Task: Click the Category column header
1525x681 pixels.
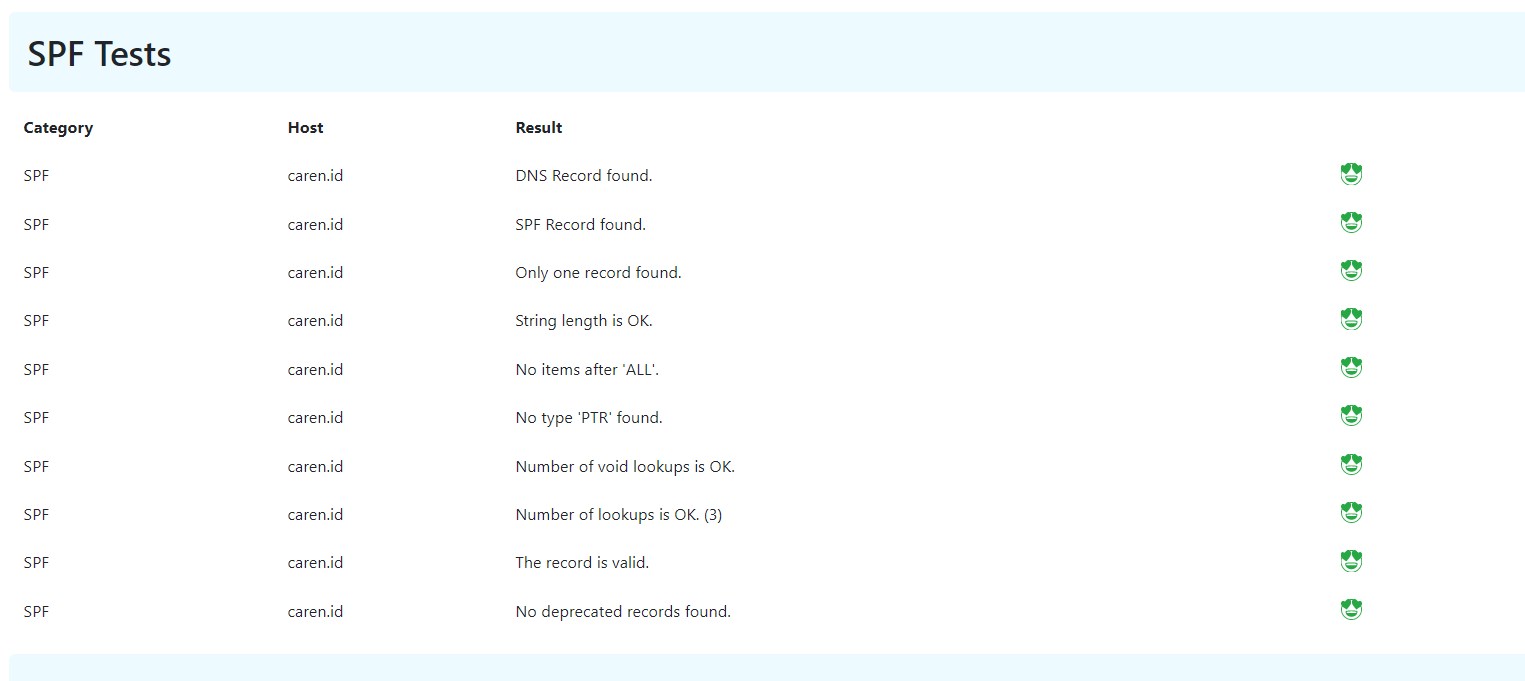Action: (x=58, y=128)
